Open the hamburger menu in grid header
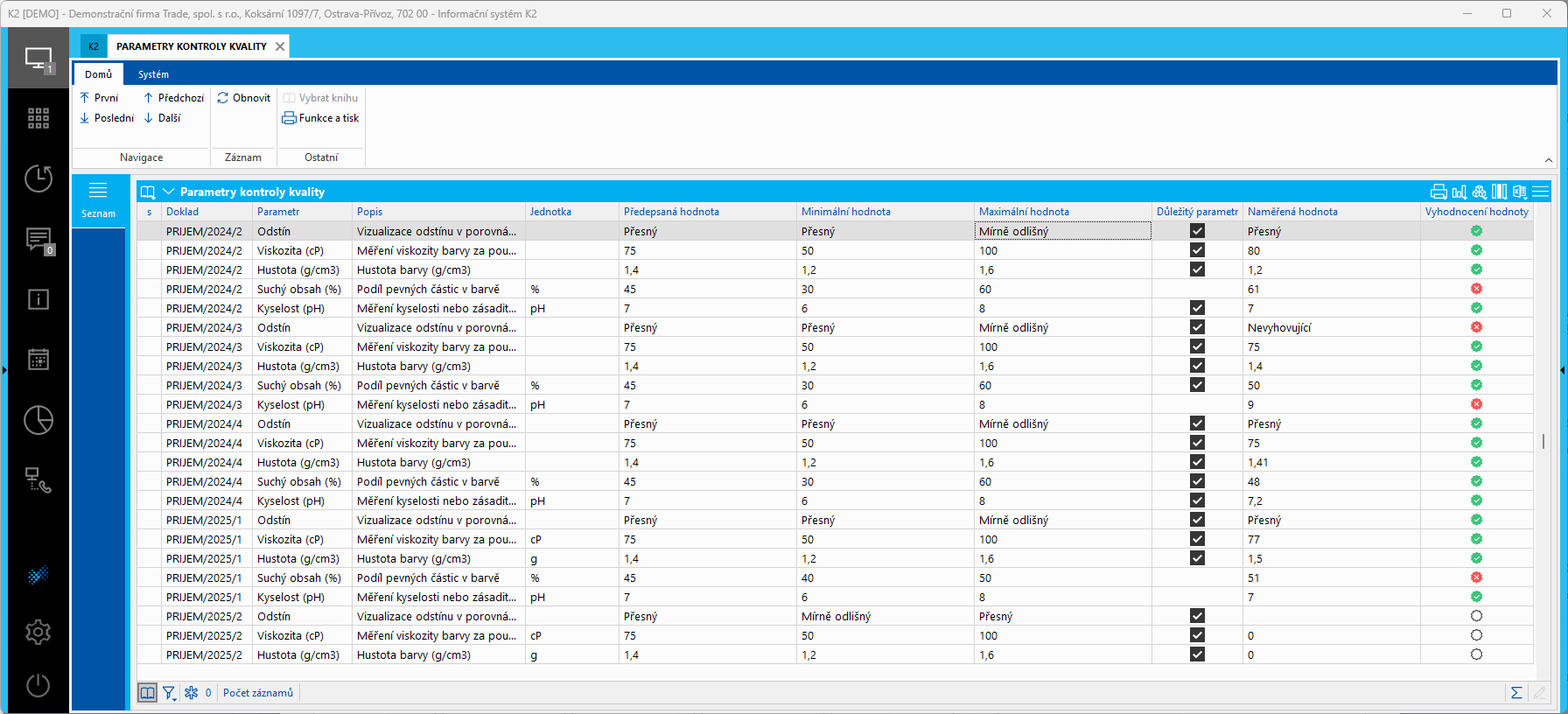1568x714 pixels. click(x=1541, y=192)
